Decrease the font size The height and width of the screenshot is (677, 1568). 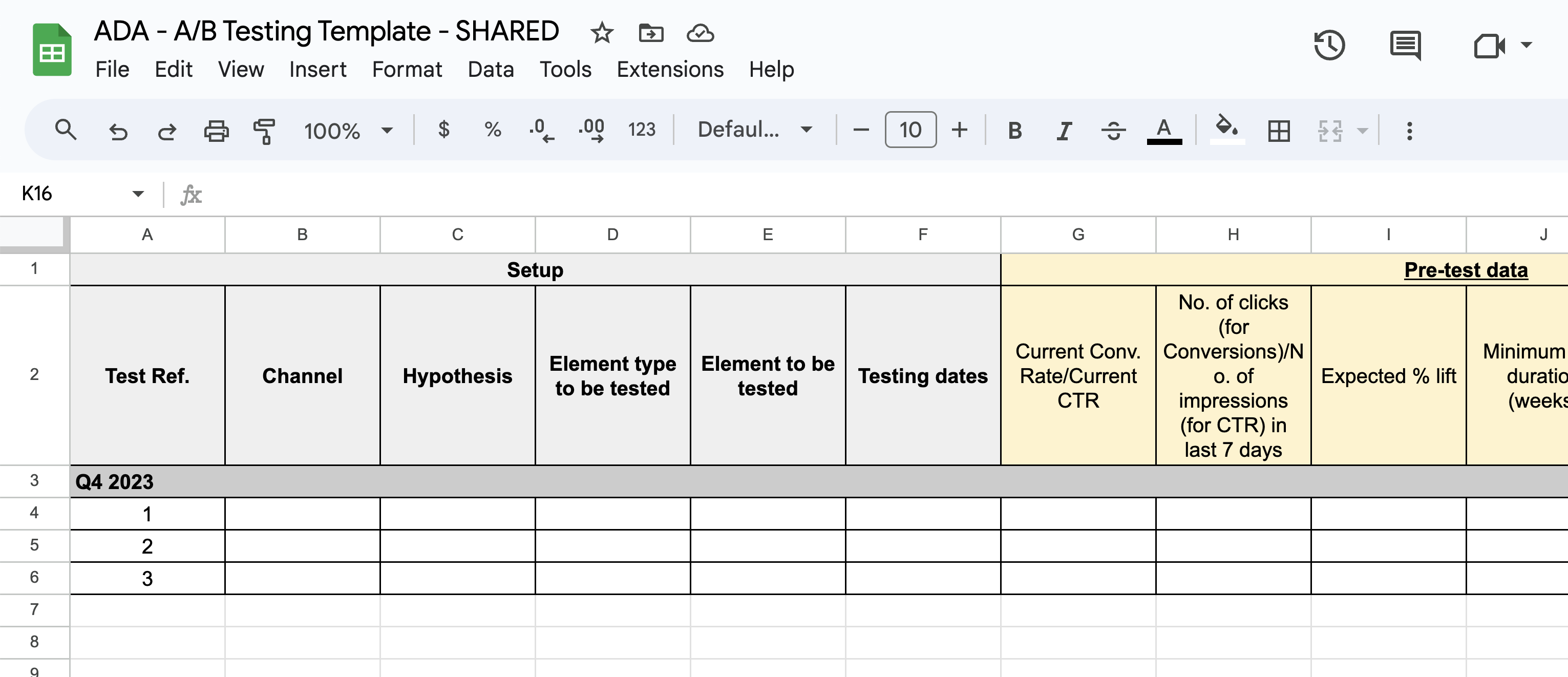pos(861,130)
